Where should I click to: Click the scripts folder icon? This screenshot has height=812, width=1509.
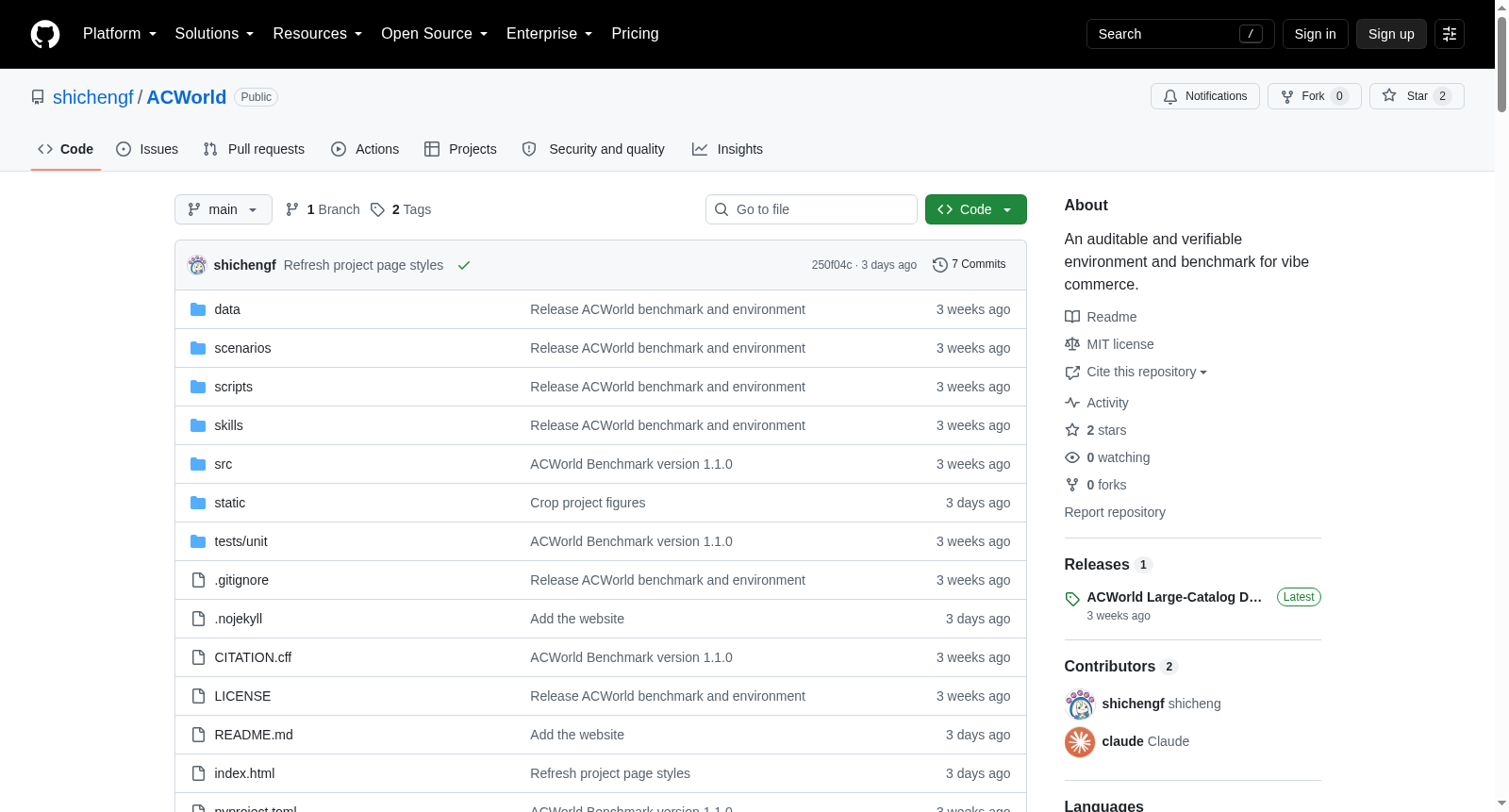198,387
